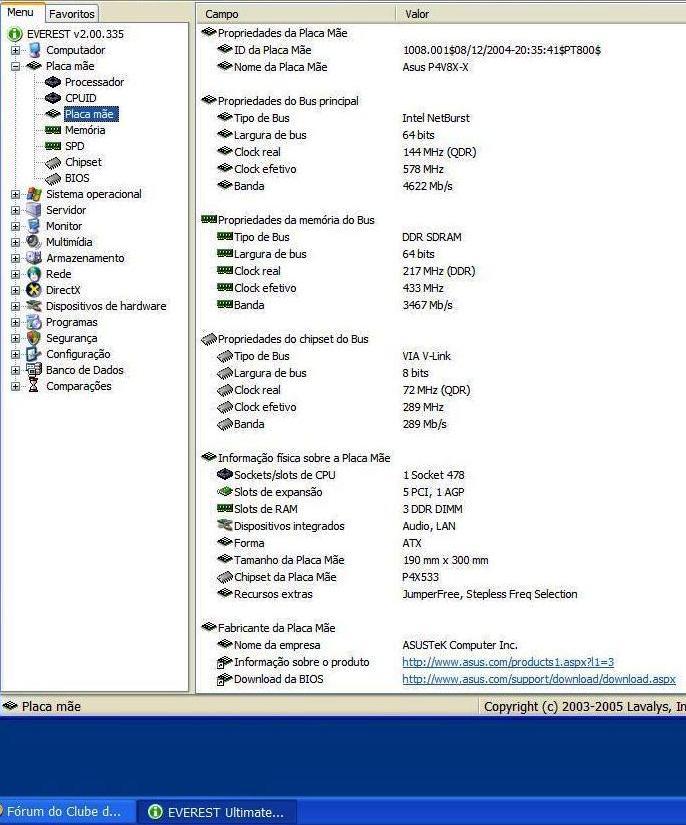
Task: Collapse the Placa mãe tree node
Action: point(15,66)
